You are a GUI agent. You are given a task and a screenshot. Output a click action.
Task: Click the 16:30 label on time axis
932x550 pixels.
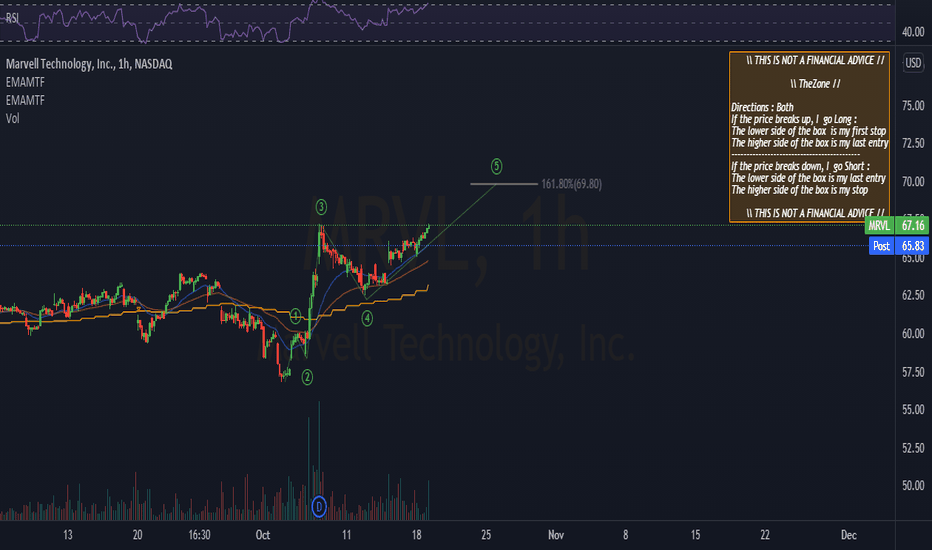(199, 535)
